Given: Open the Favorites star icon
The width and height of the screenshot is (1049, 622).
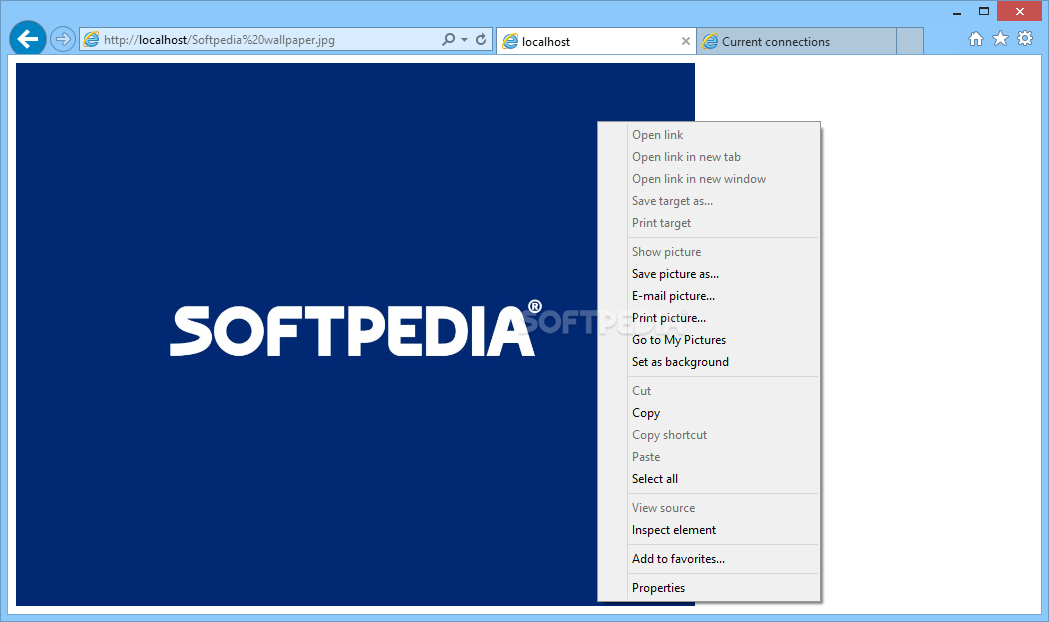Looking at the screenshot, I should pyautogui.click(x=1000, y=39).
